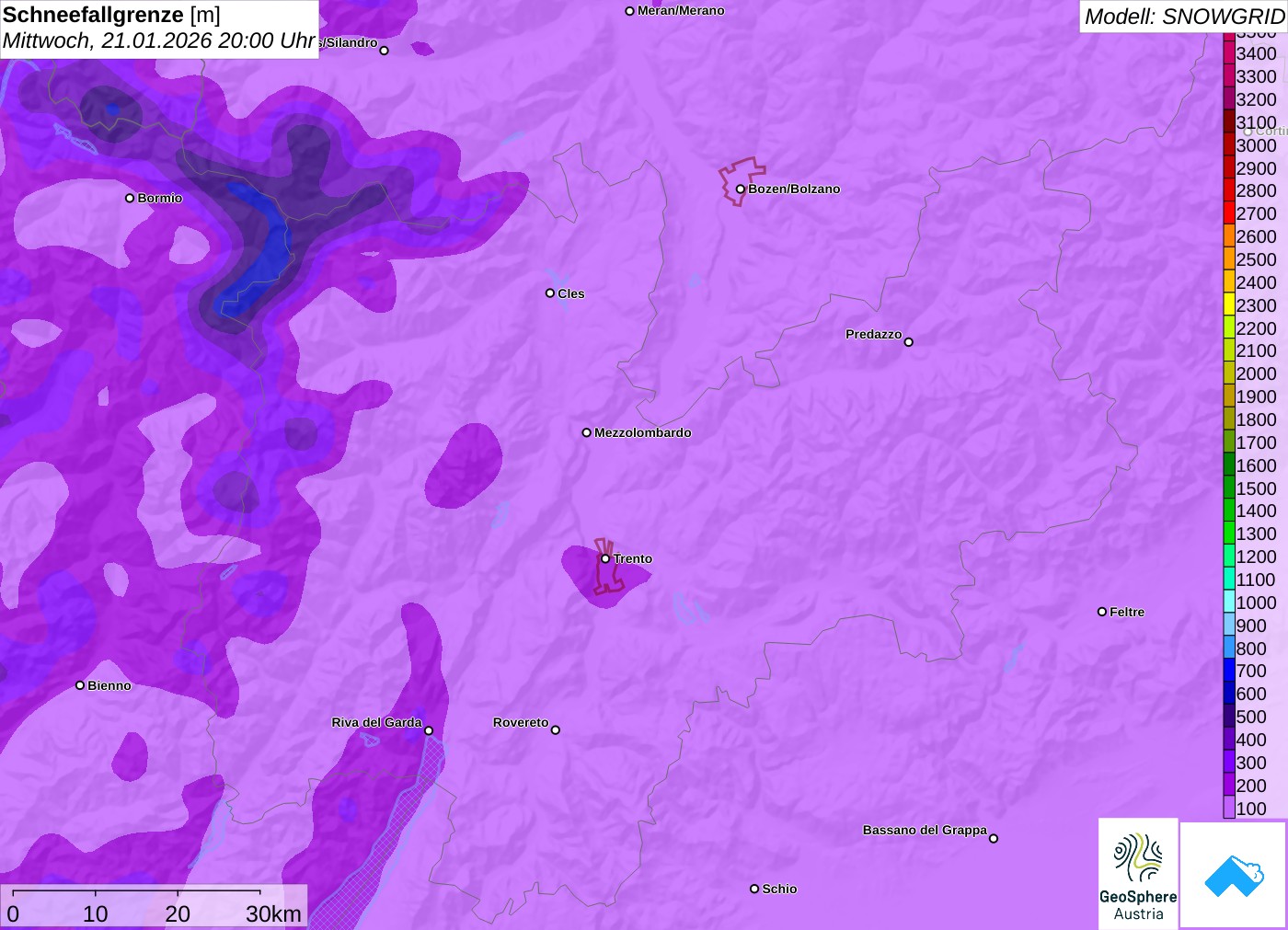Click the 100 m legend color swatch
This screenshot has height=930, width=1288.
[1229, 808]
